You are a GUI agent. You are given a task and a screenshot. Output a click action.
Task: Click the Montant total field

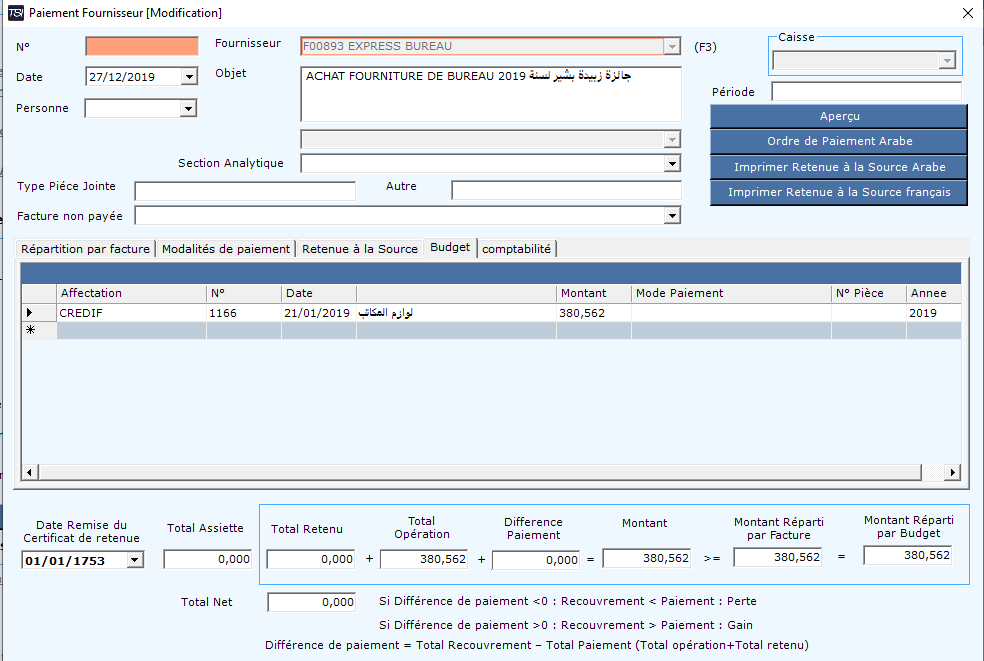click(646, 558)
